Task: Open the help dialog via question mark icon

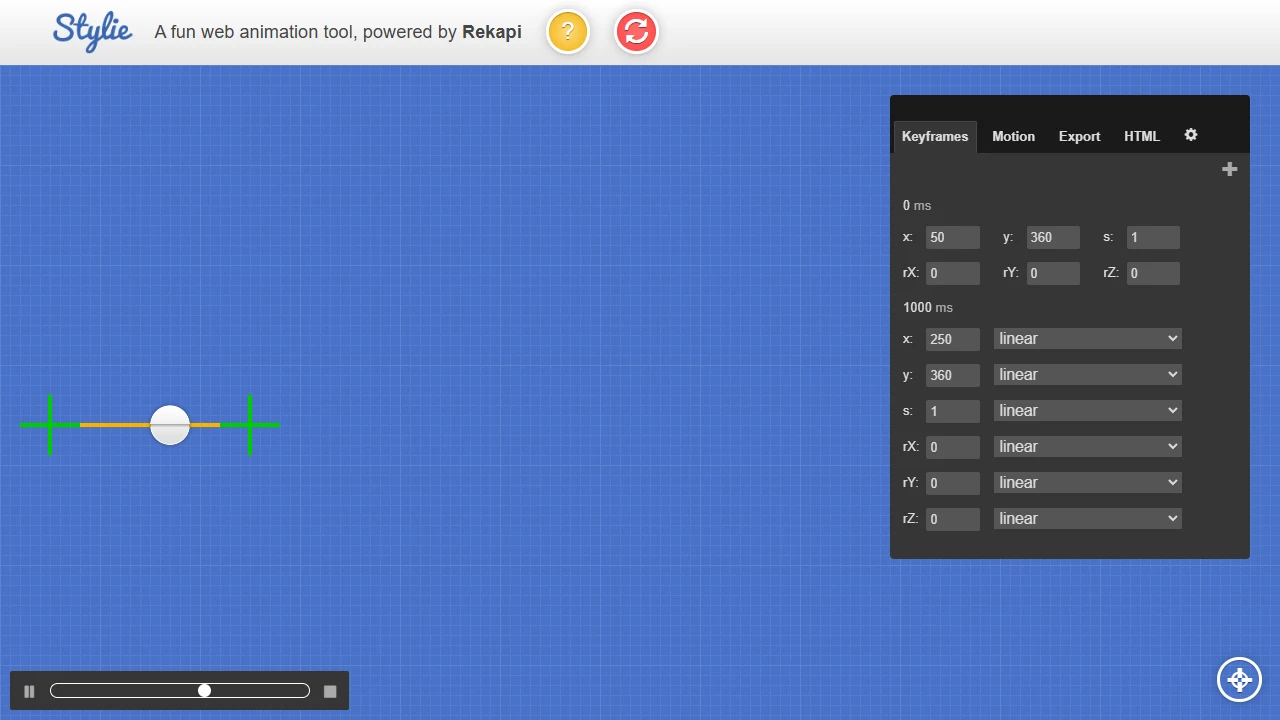Action: click(568, 31)
